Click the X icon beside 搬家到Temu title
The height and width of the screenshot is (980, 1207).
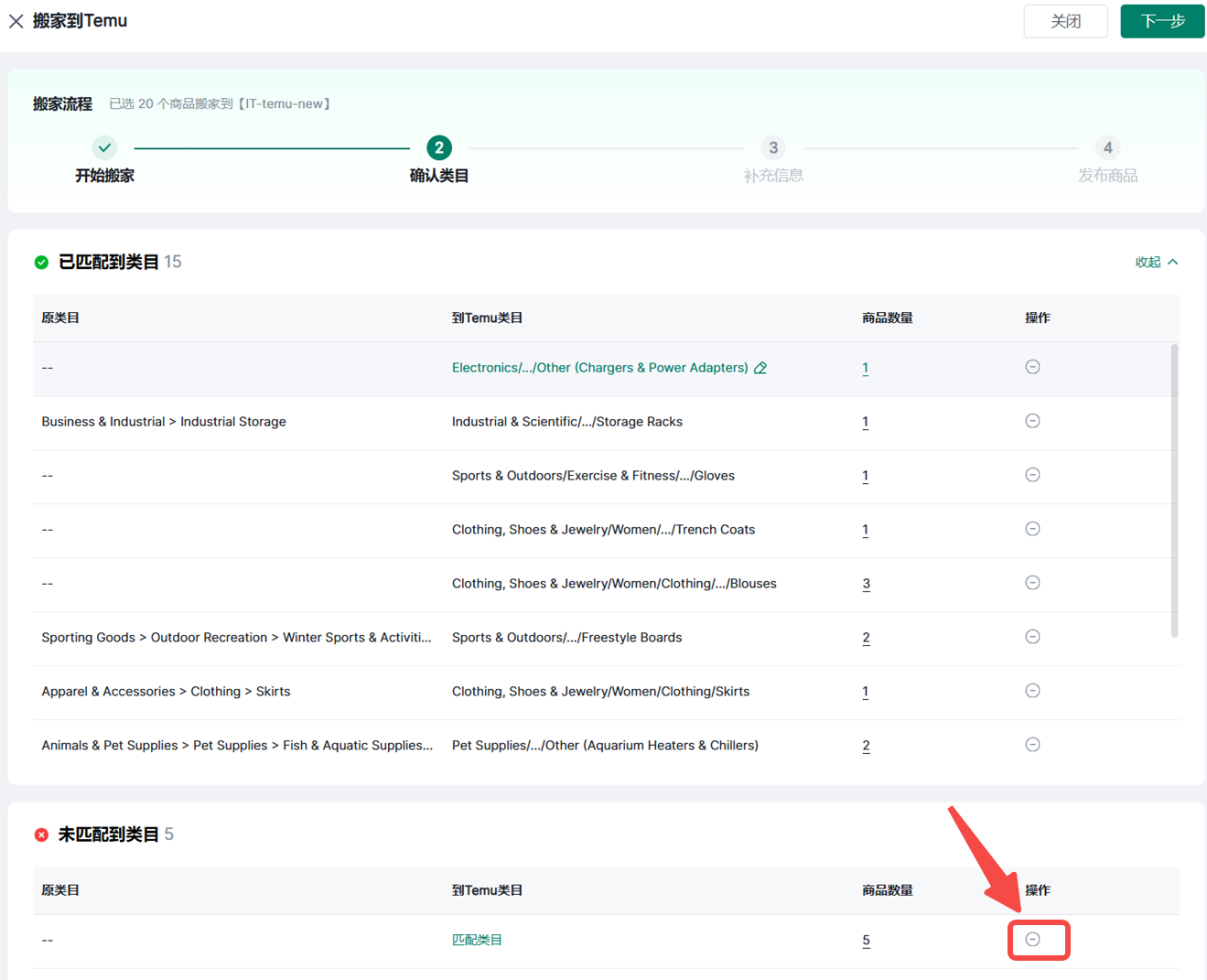16,21
